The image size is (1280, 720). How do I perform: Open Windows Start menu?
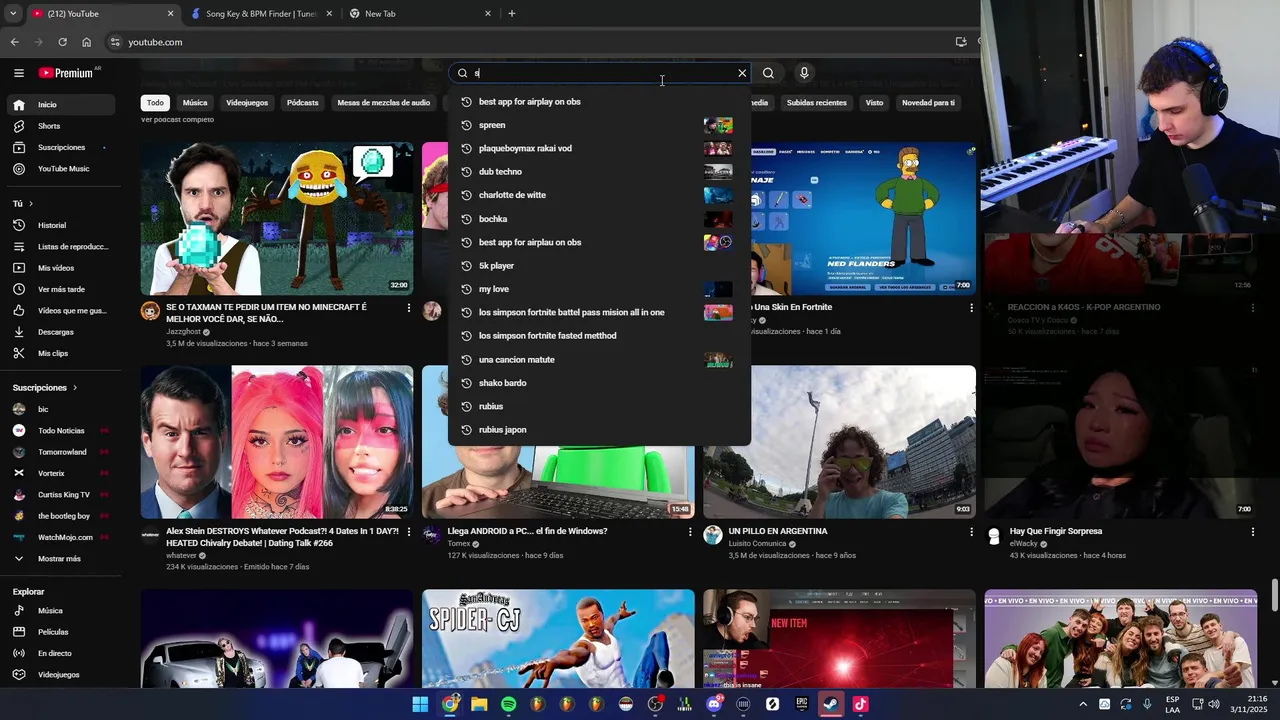[x=421, y=704]
